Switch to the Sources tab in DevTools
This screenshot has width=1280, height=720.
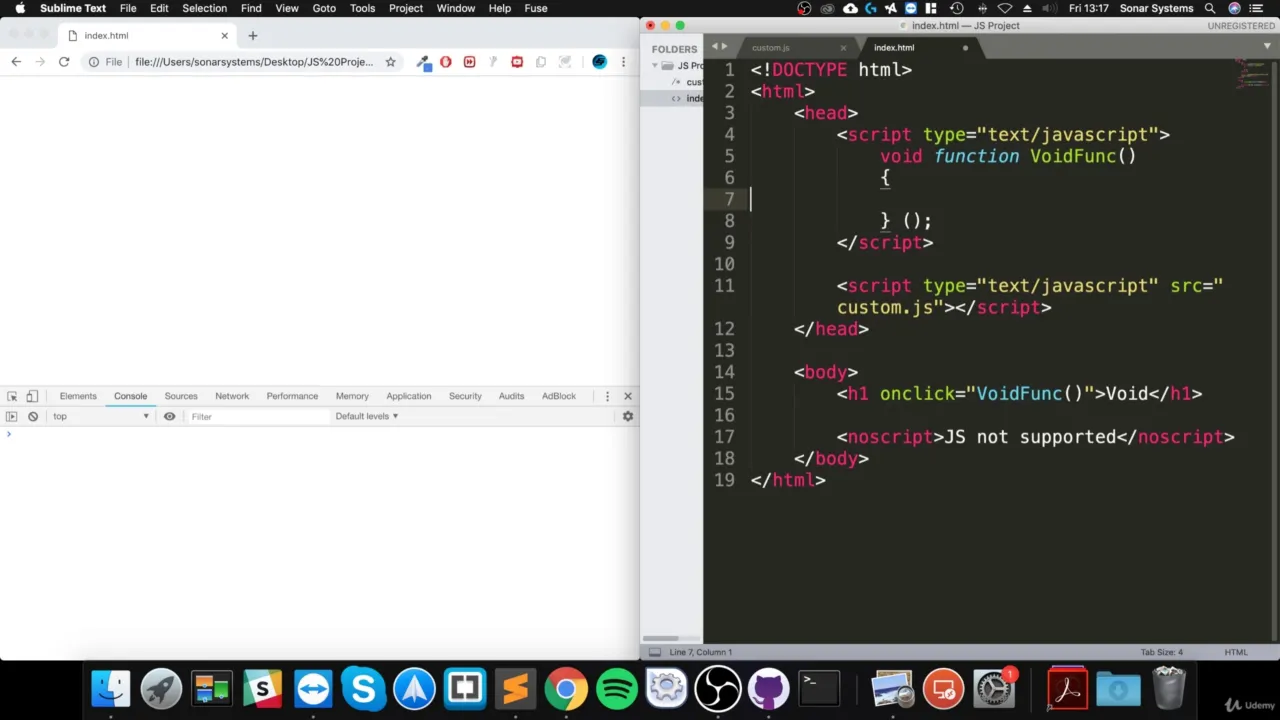point(181,396)
